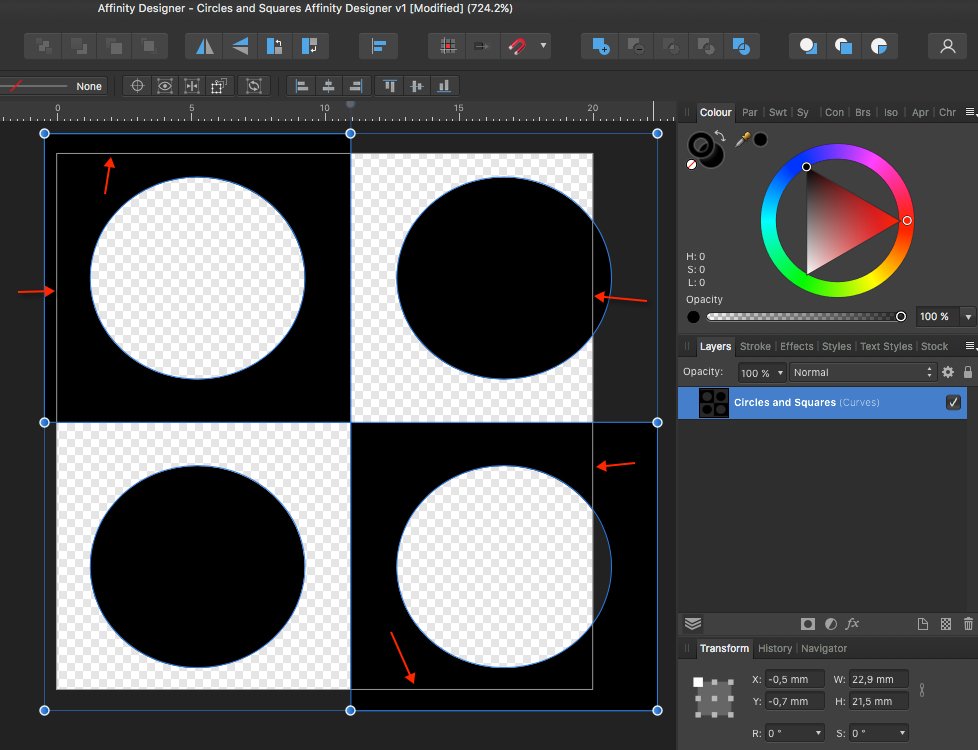The image size is (978, 750).
Task: Click the Layer Effects fx icon
Action: 852,624
